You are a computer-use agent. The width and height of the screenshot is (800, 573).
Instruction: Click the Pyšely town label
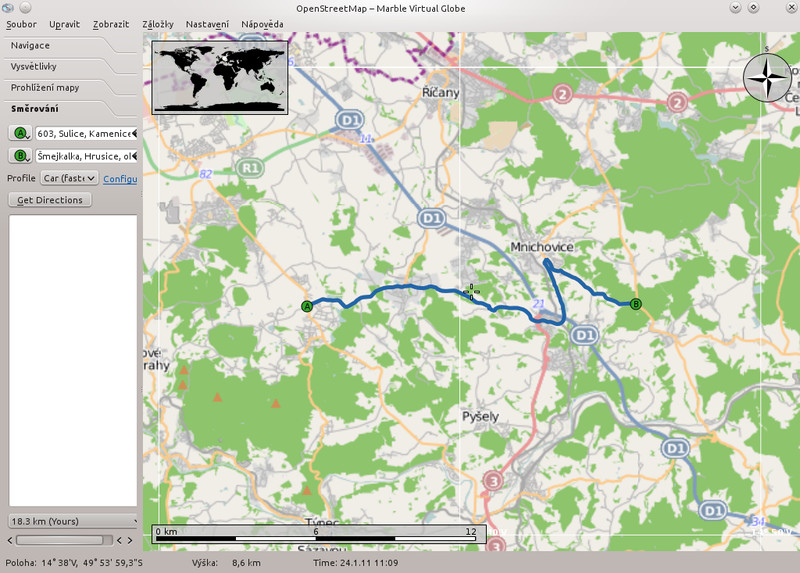[480, 416]
